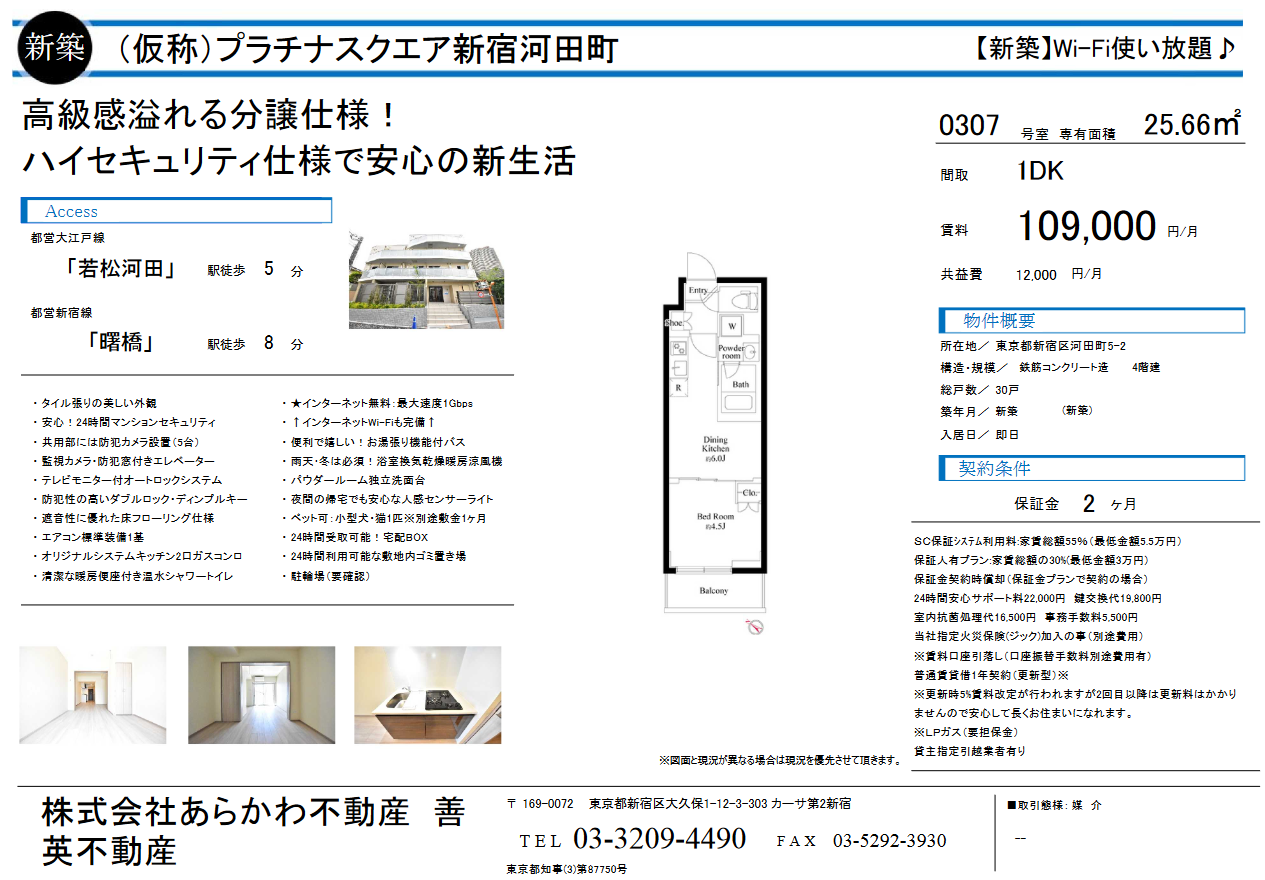The image size is (1265, 880).
Task: Click the 1DK floor plan drawing
Action: (716, 431)
